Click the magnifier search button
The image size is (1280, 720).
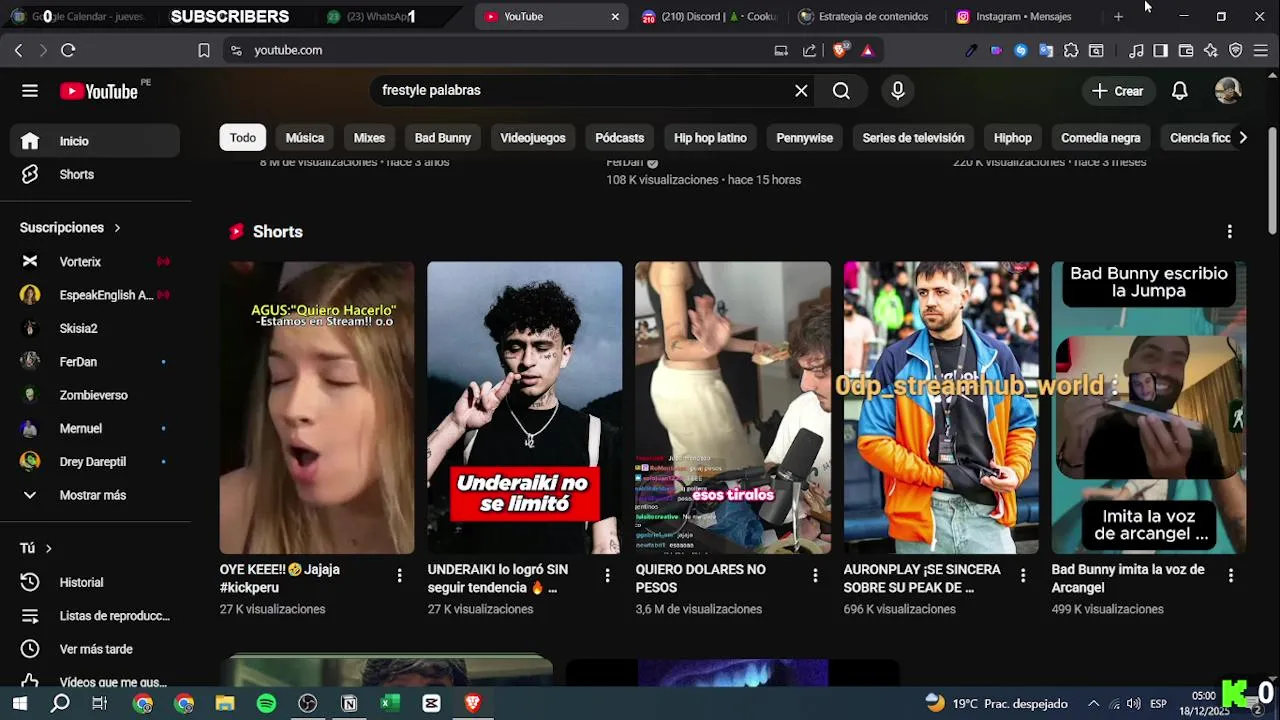point(841,91)
